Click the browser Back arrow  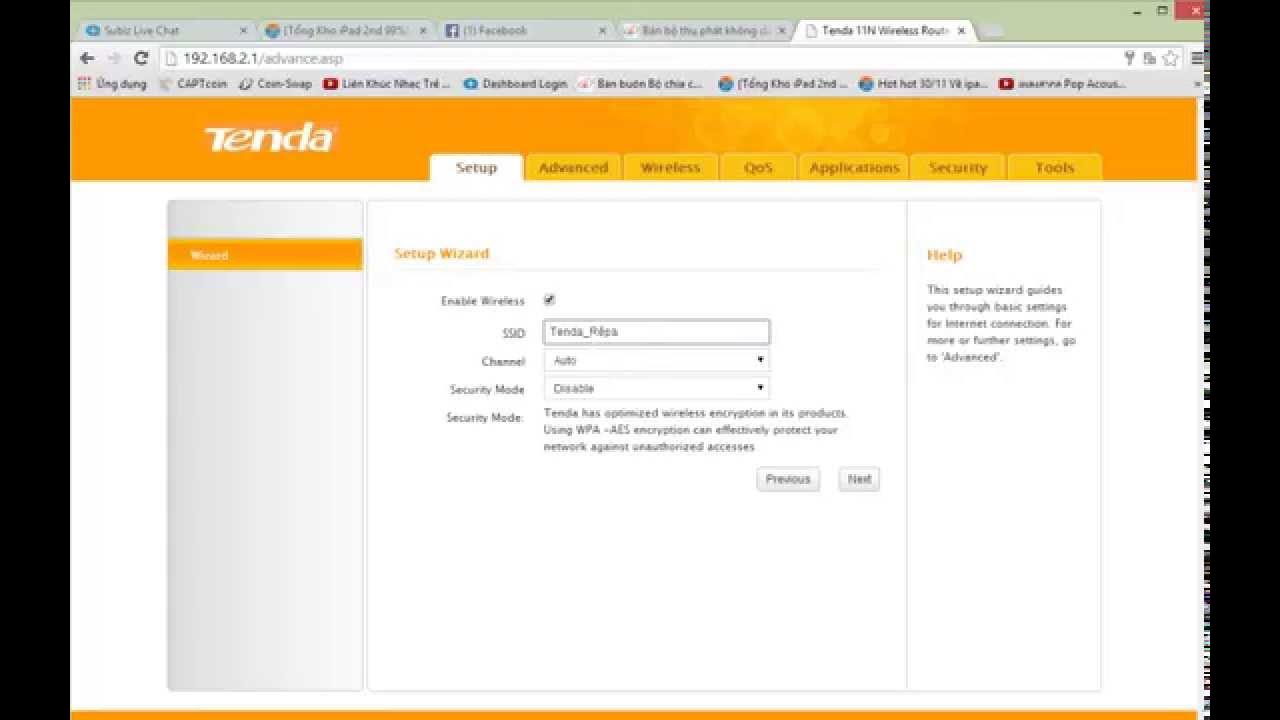[87, 58]
